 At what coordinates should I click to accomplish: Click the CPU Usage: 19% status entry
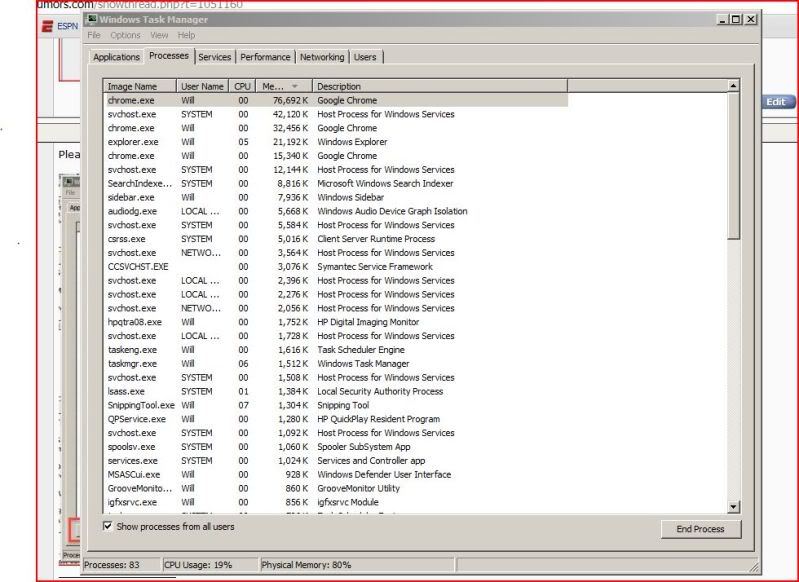tap(210, 565)
